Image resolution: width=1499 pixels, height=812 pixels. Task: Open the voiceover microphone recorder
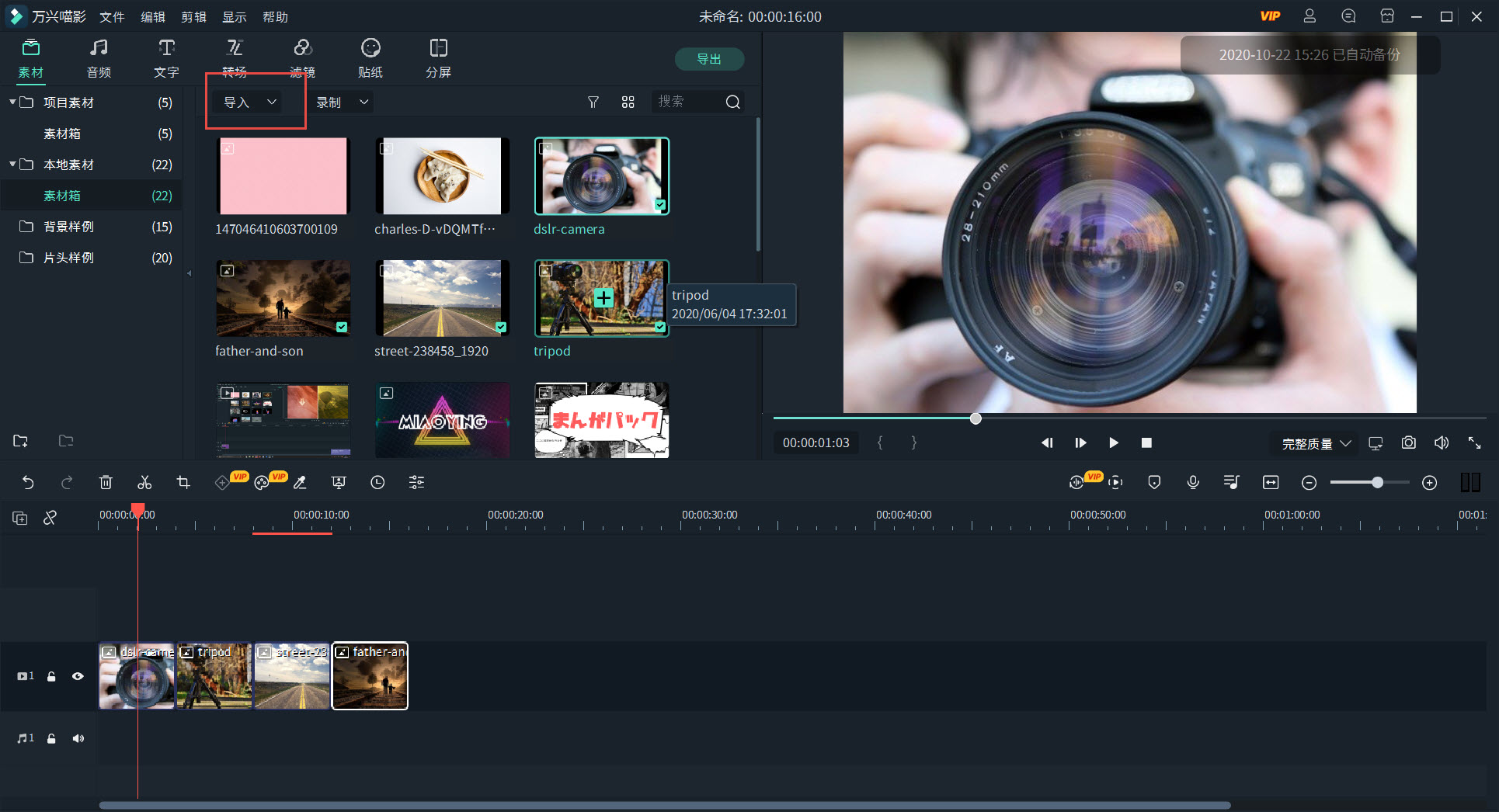(x=1193, y=482)
